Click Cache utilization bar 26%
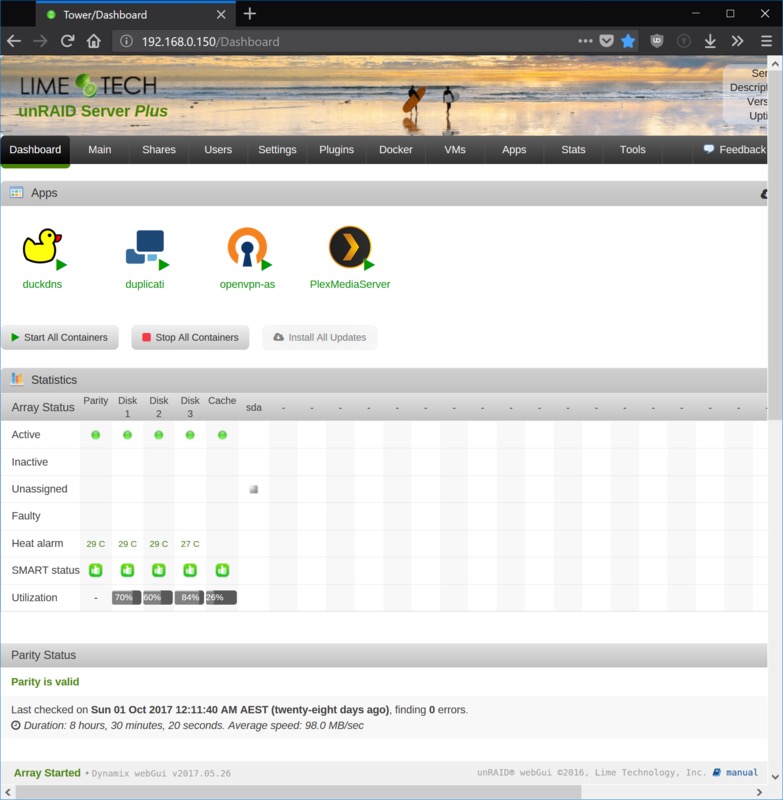 tap(221, 597)
